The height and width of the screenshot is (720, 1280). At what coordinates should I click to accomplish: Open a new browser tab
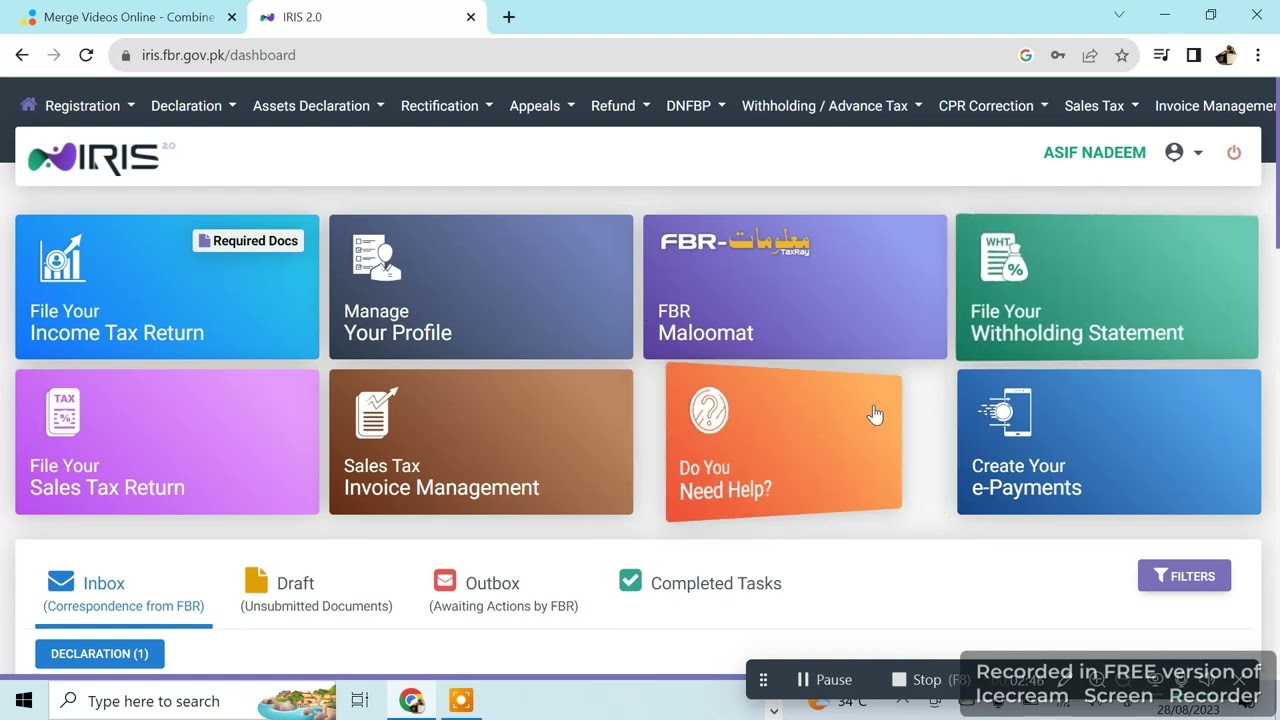point(508,17)
